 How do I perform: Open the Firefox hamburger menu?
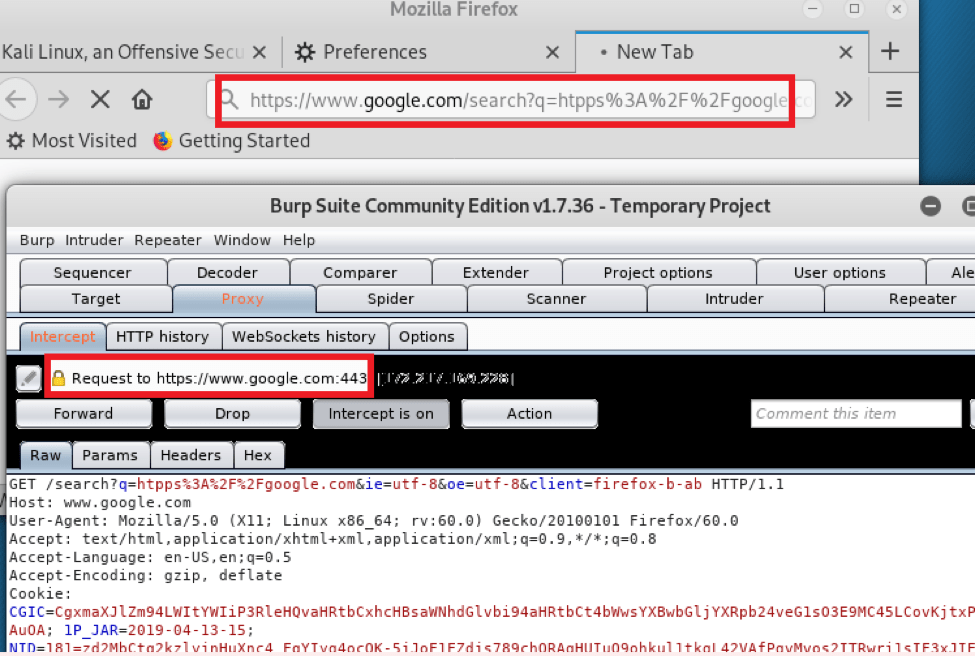(x=894, y=99)
